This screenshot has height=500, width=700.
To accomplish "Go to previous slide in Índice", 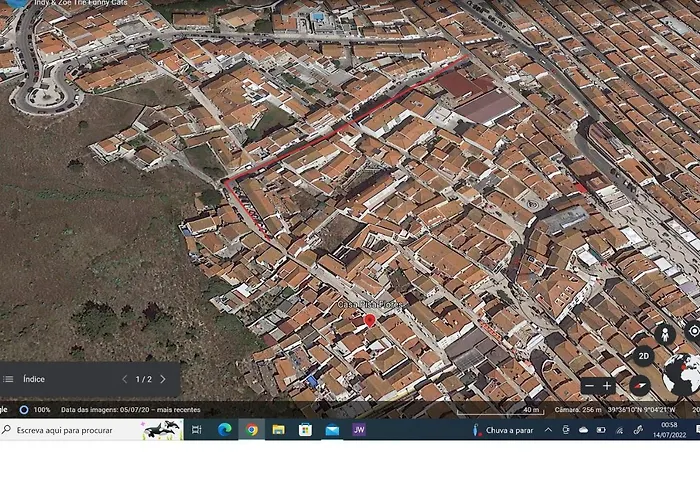I will (x=124, y=379).
